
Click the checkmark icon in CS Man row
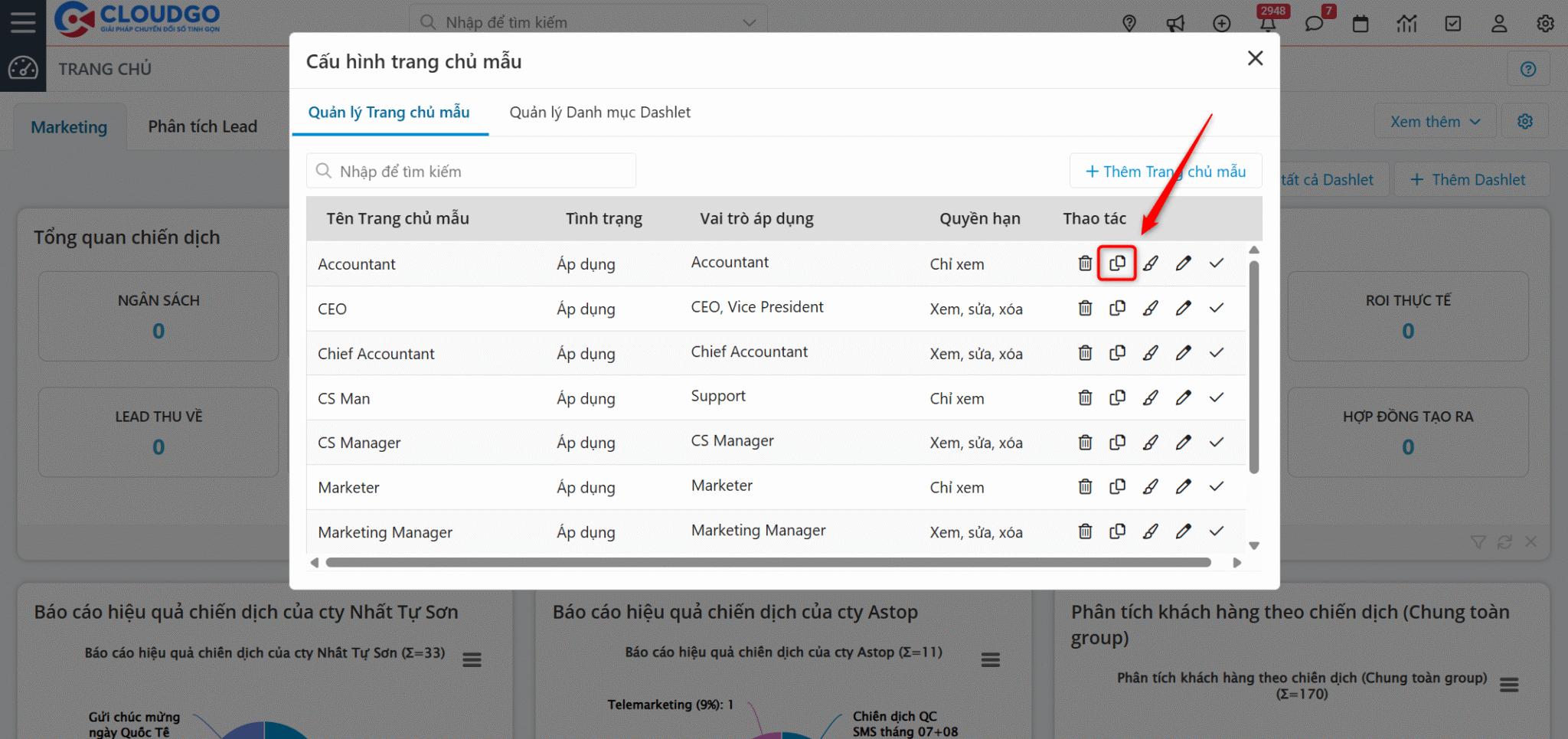click(x=1217, y=397)
